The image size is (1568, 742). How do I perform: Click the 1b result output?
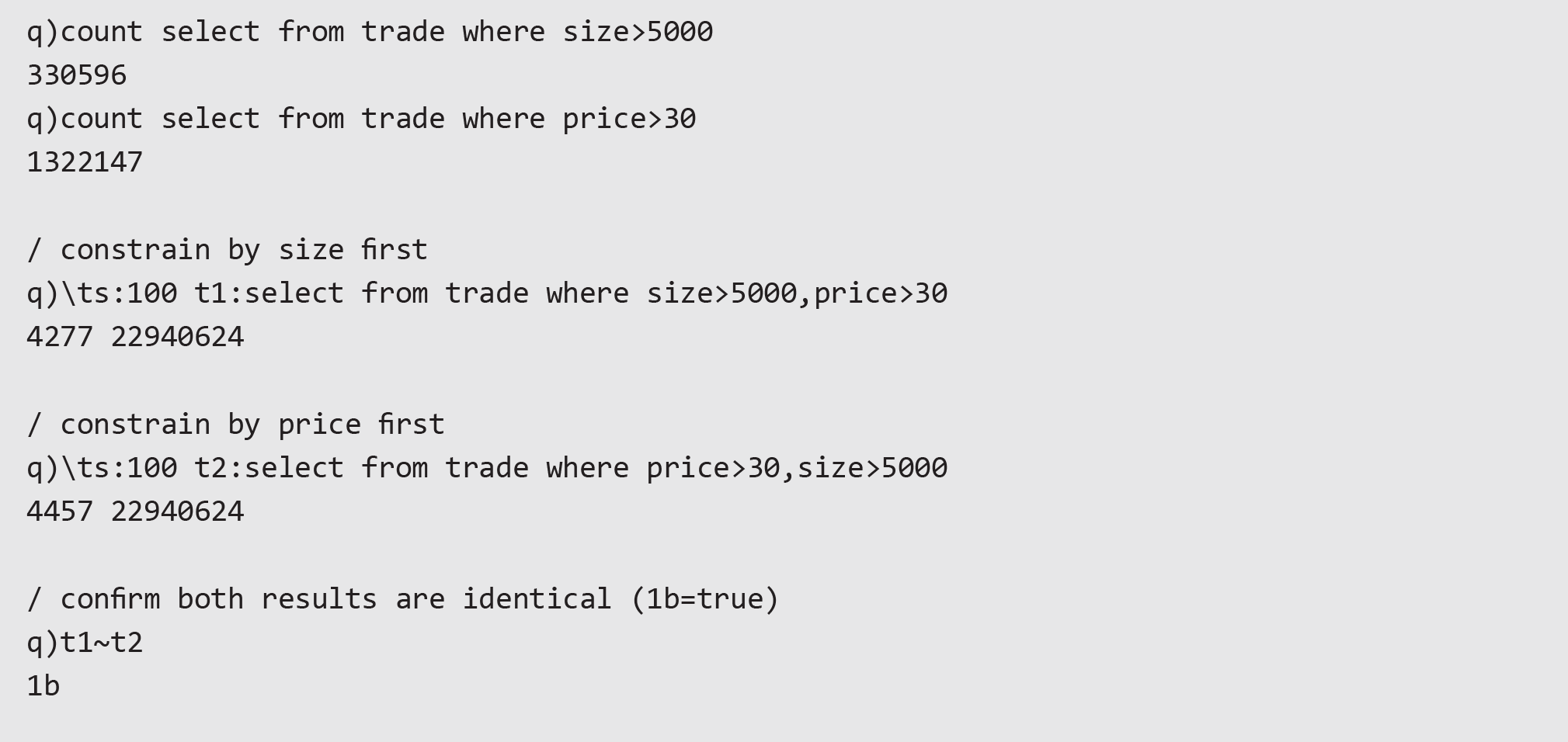point(43,686)
